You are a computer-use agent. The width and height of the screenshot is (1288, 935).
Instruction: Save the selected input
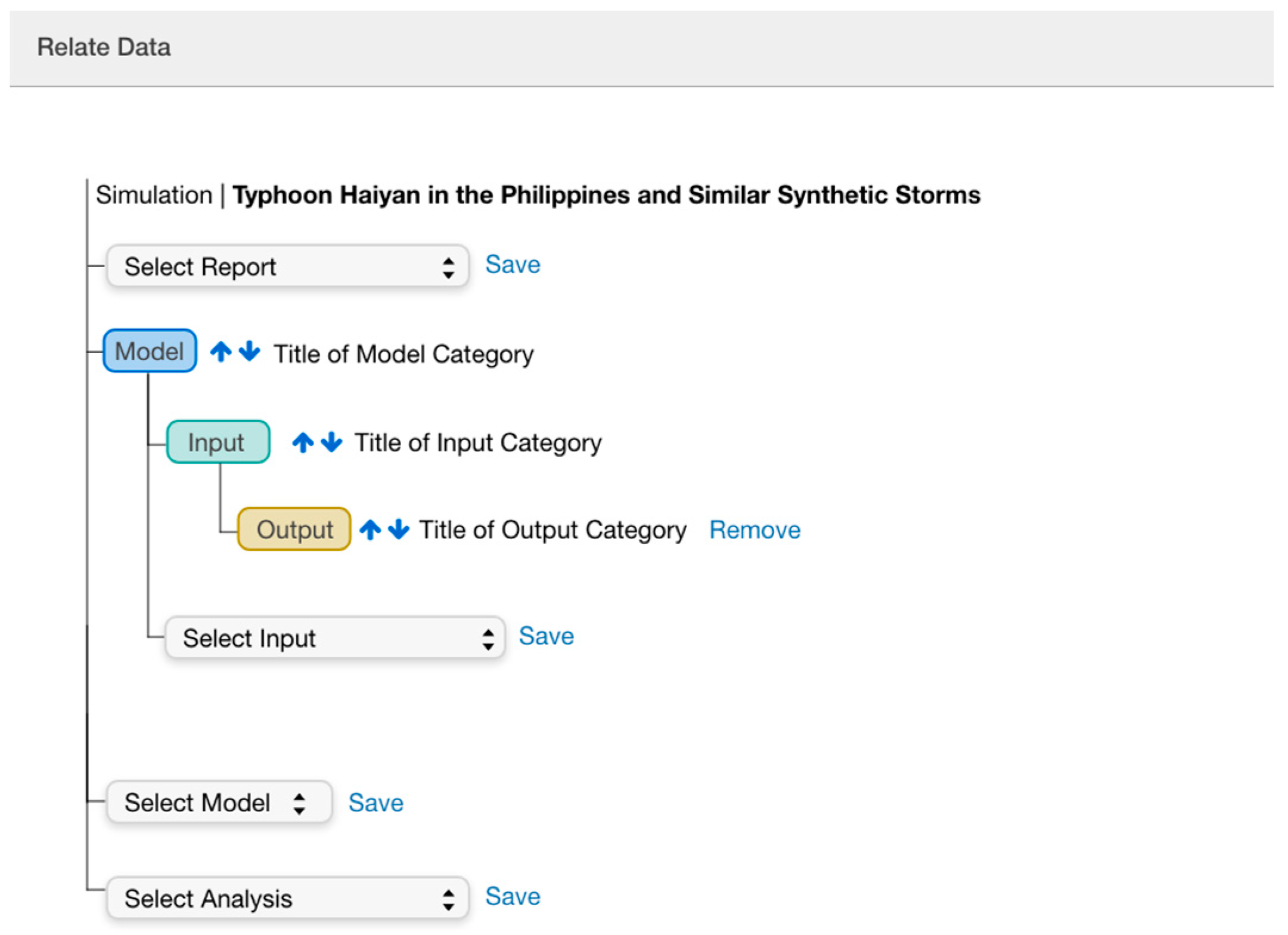pyautogui.click(x=546, y=636)
